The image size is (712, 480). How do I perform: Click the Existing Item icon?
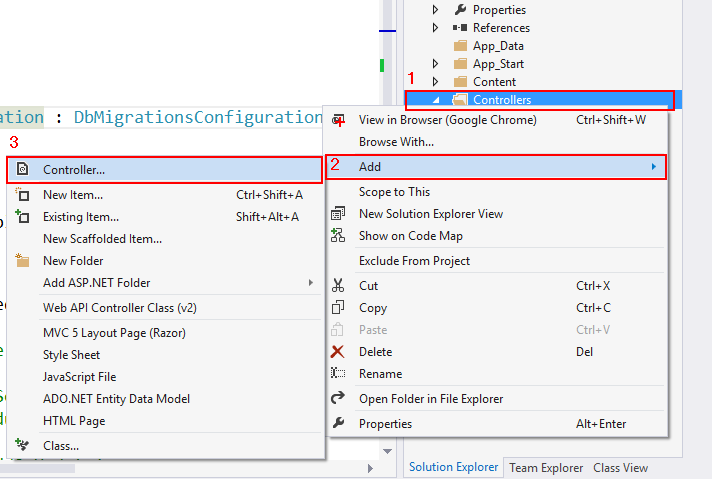coord(23,217)
